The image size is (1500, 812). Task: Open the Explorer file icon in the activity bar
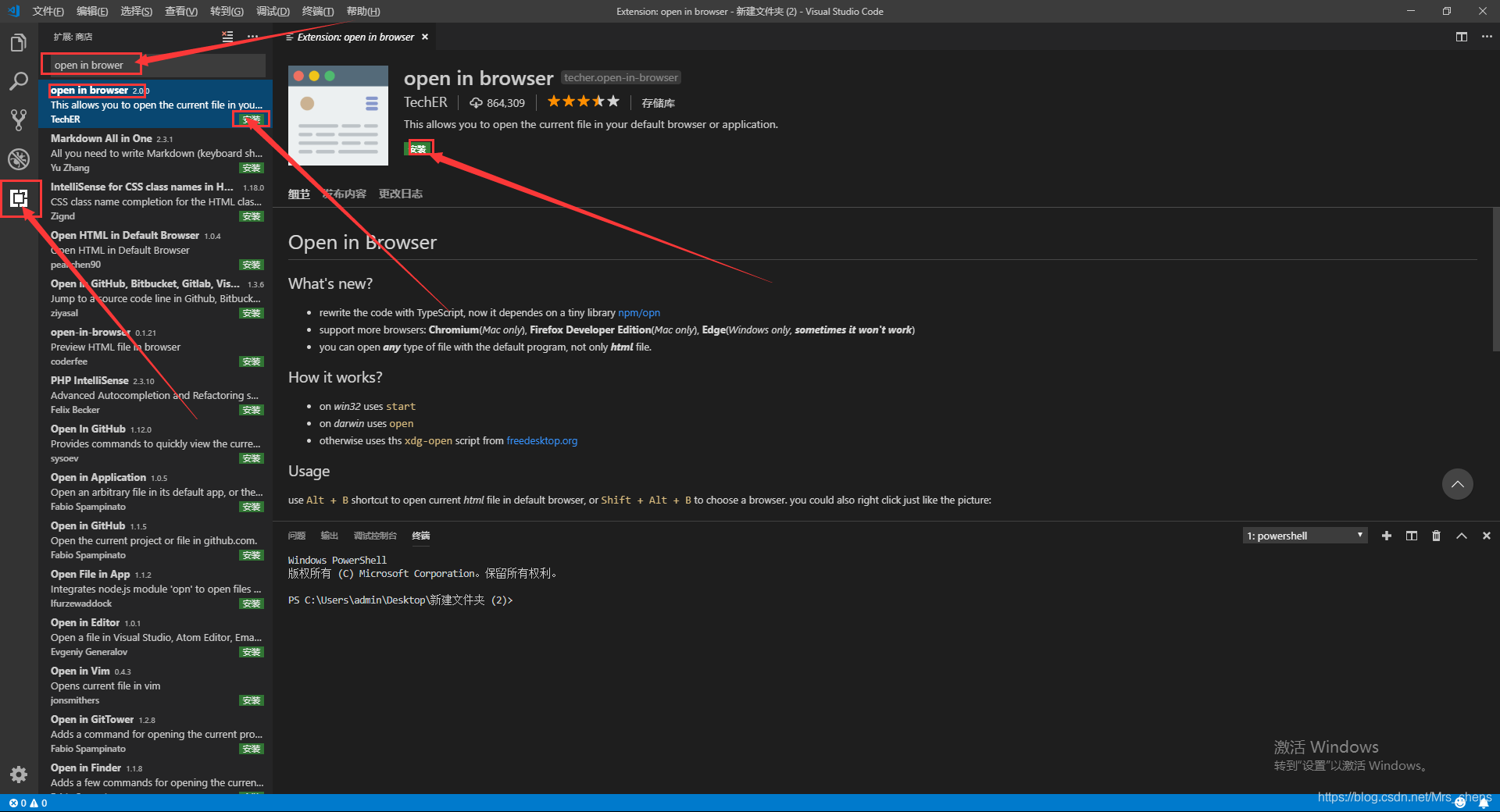click(19, 42)
